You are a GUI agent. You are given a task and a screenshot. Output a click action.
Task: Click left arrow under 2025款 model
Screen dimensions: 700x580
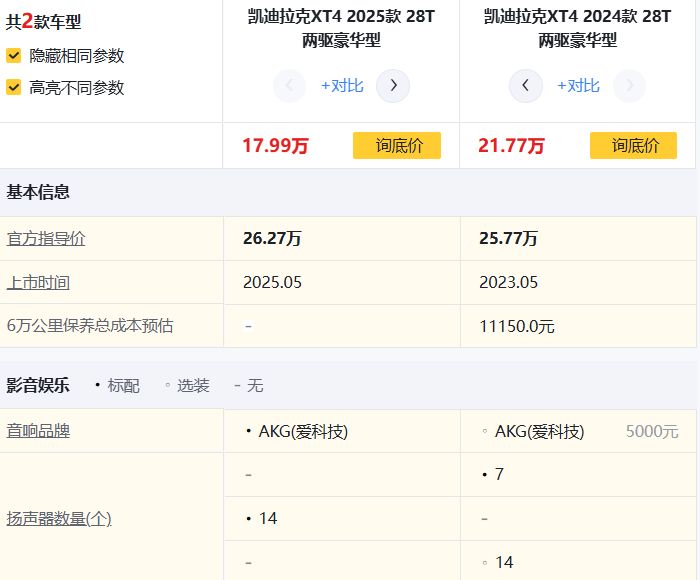pos(289,85)
